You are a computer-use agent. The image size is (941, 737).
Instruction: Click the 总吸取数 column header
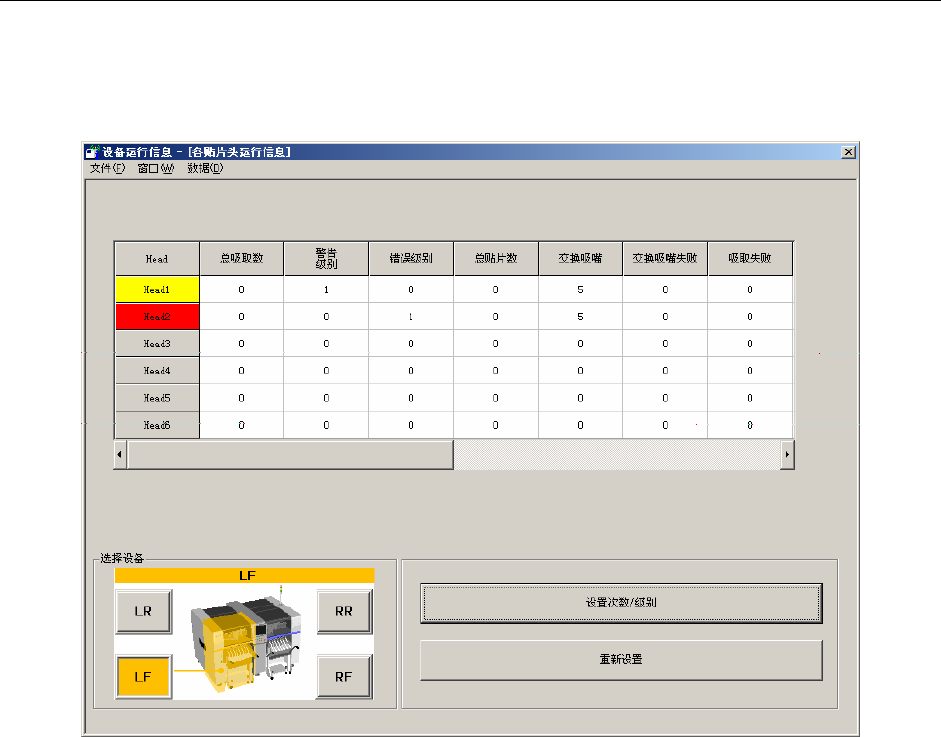[241, 259]
